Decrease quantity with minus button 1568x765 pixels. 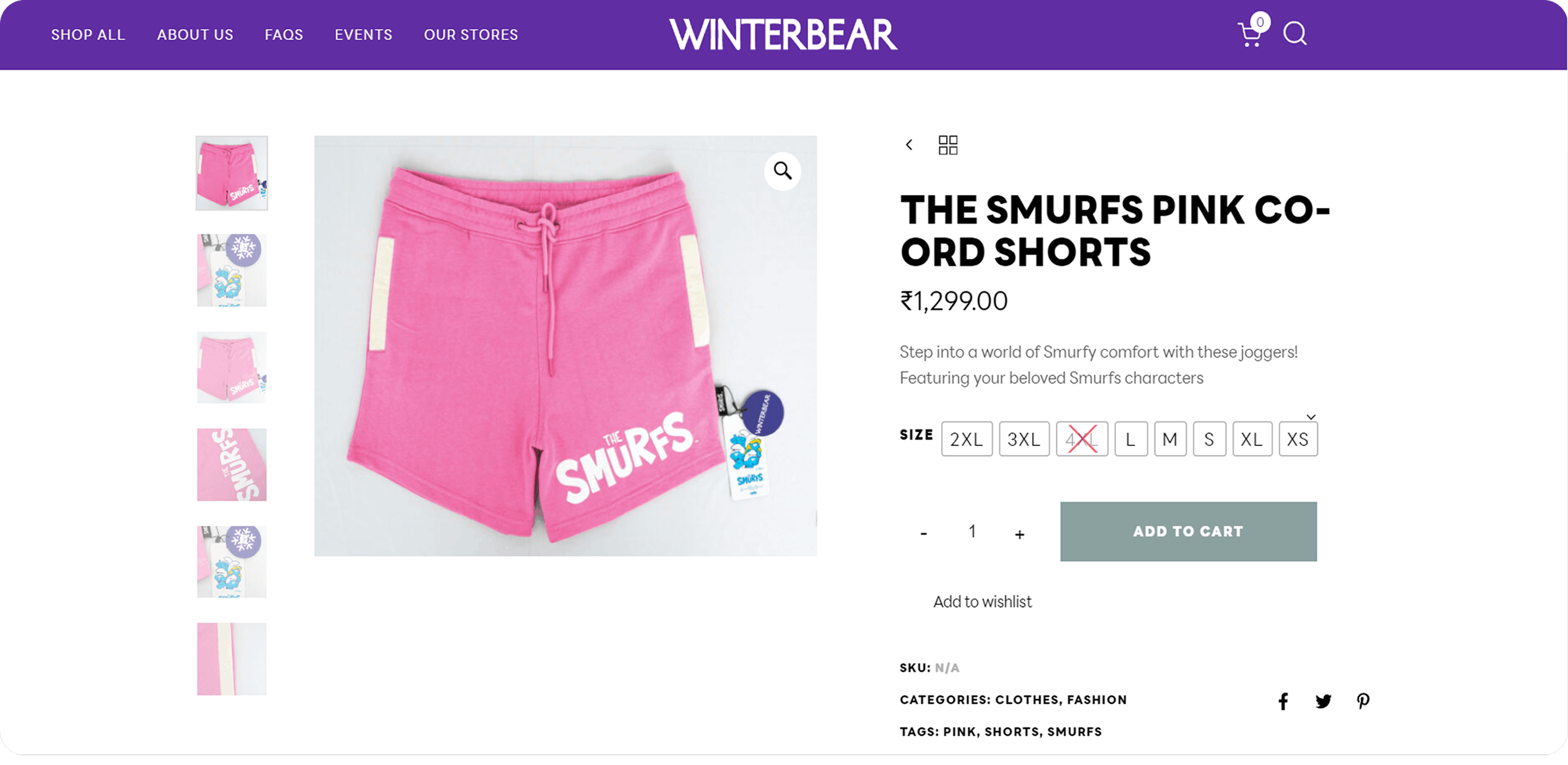923,534
